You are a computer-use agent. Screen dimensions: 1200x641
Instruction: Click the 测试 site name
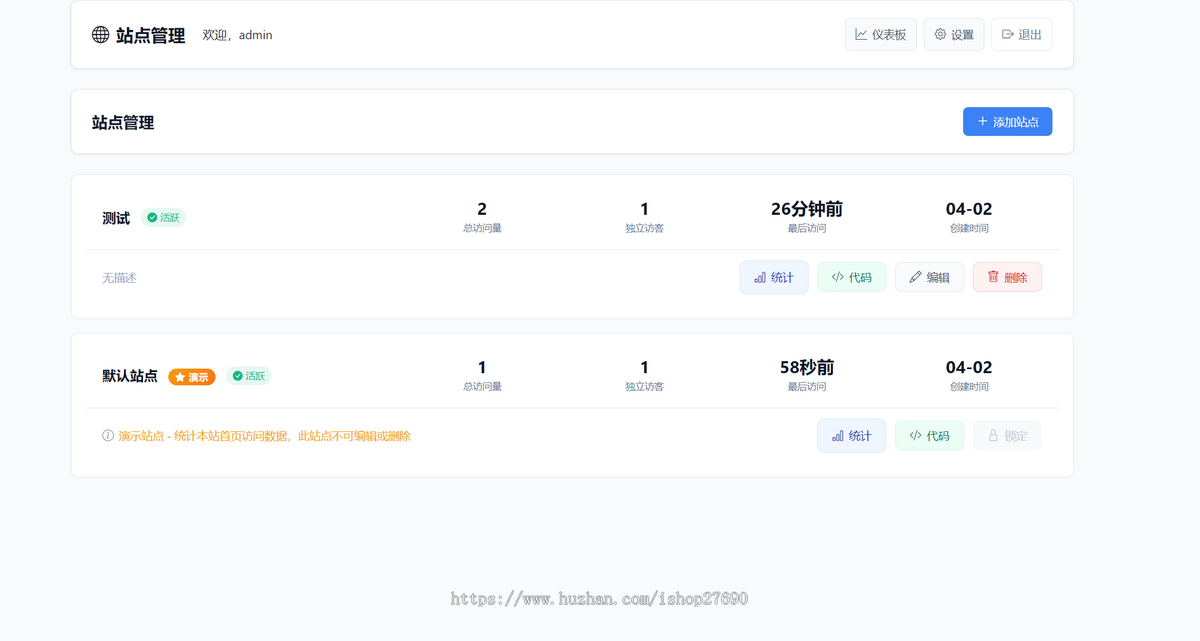click(x=116, y=218)
